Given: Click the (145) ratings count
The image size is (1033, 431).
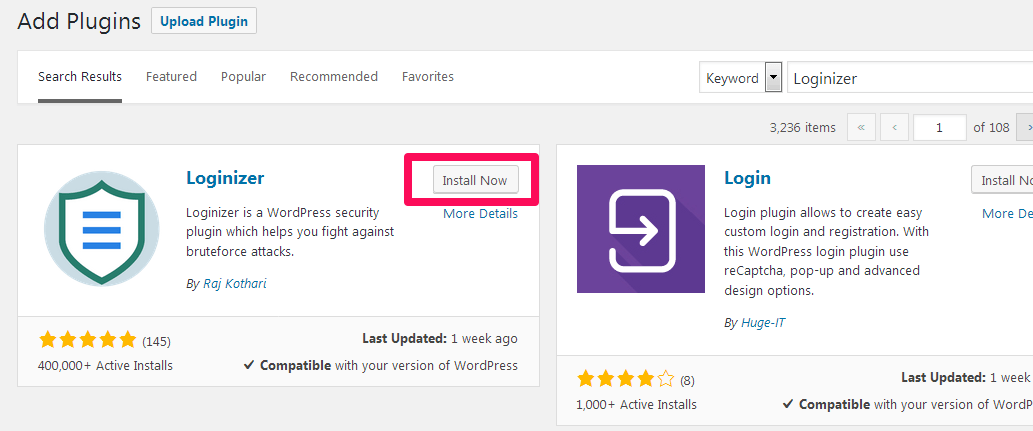Looking at the screenshot, I should point(156,341).
